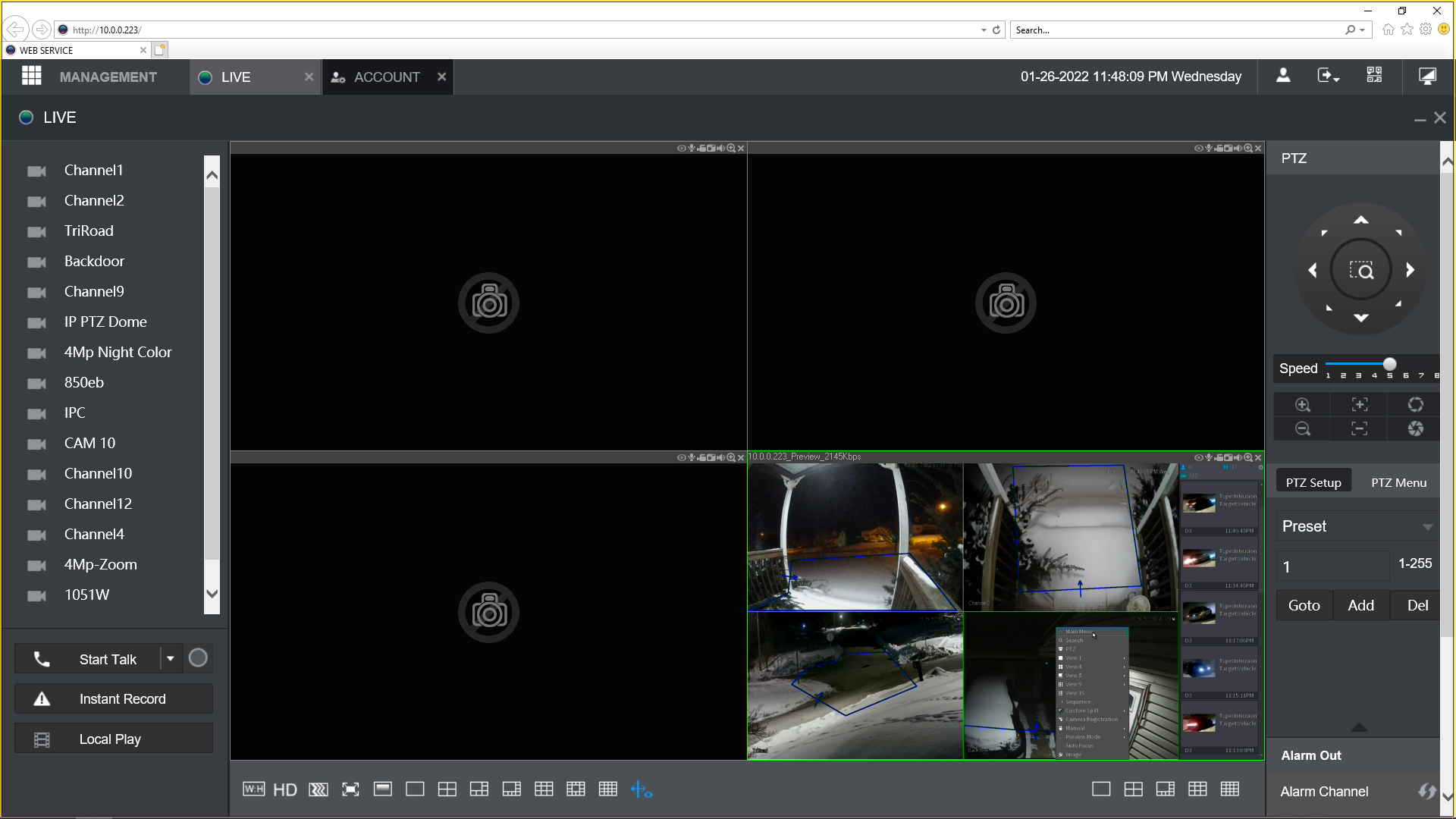Open the Preset dropdown
Screen dimensions: 1456x819
tap(1357, 526)
